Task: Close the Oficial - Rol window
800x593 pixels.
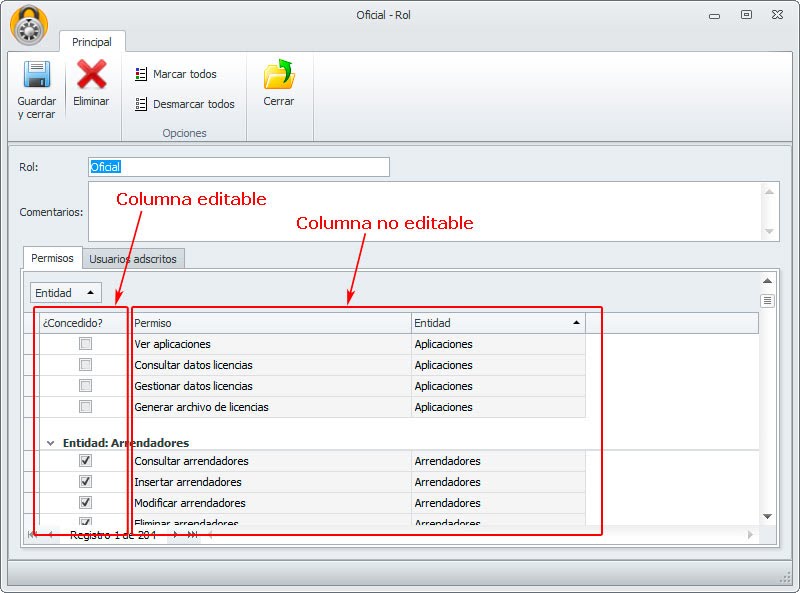Action: click(777, 15)
